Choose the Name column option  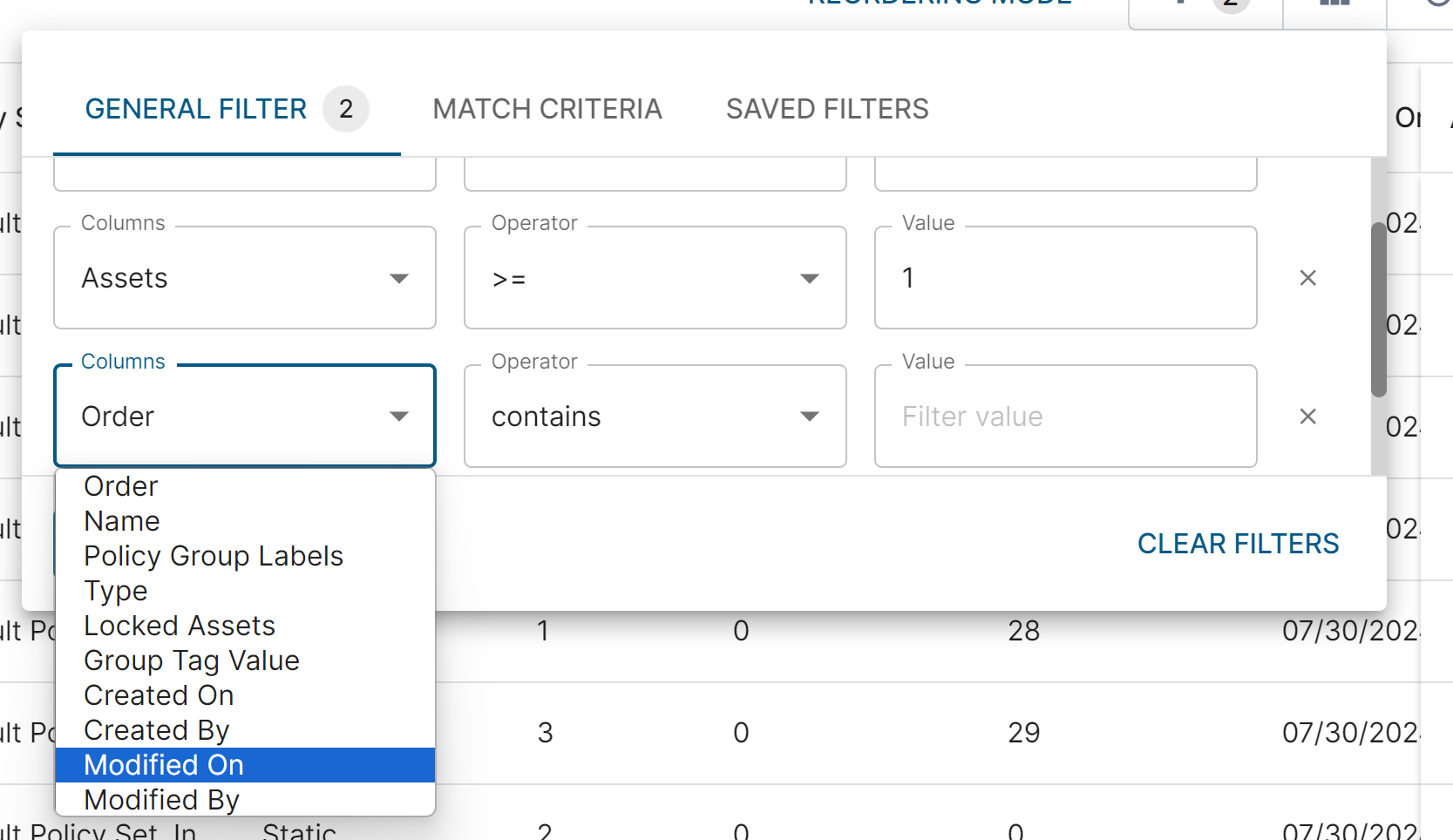click(x=122, y=521)
